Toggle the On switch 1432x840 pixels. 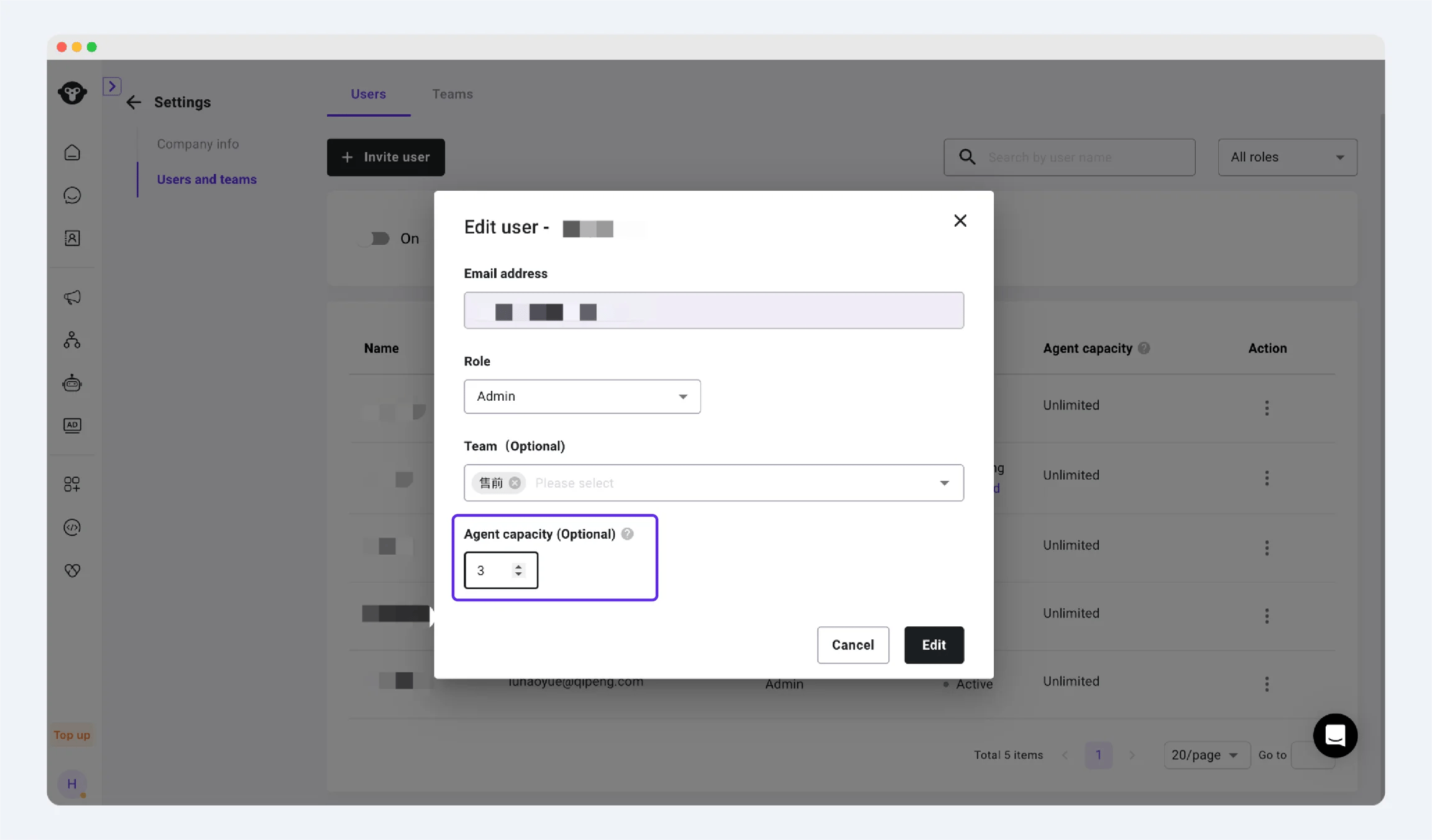tap(374, 239)
